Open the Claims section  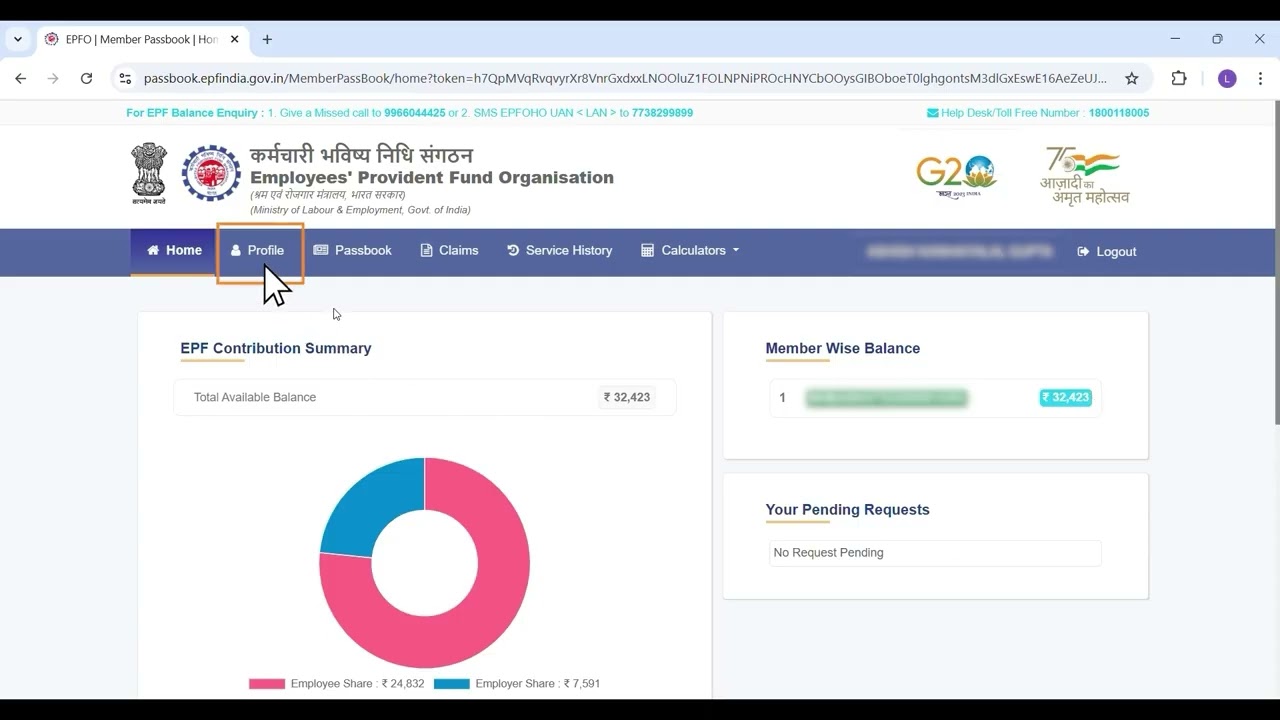[x=449, y=250]
